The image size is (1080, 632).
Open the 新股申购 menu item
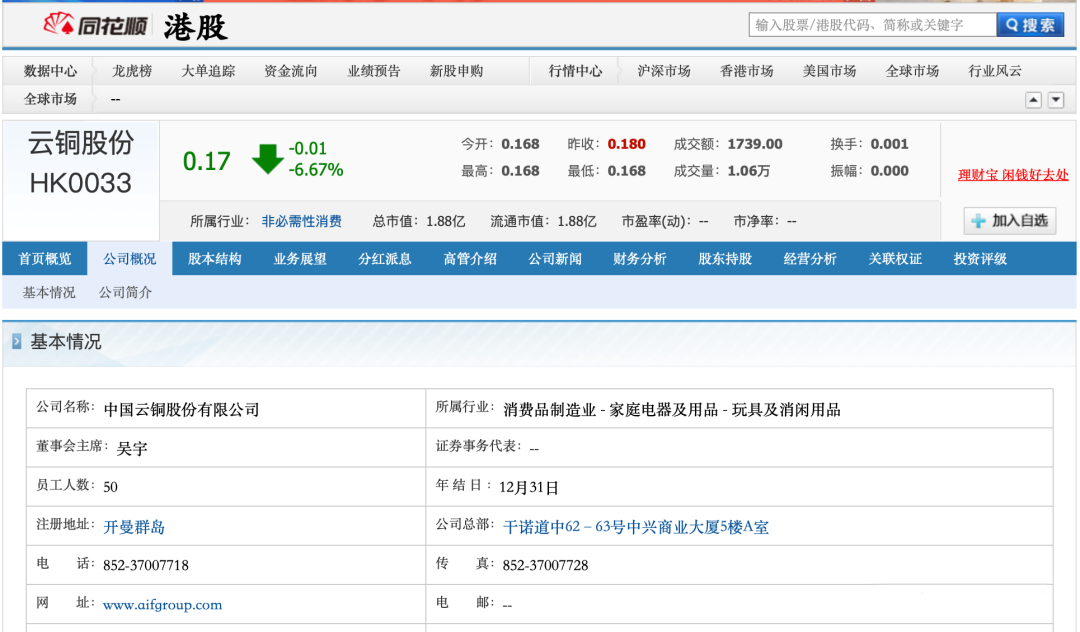pos(458,70)
